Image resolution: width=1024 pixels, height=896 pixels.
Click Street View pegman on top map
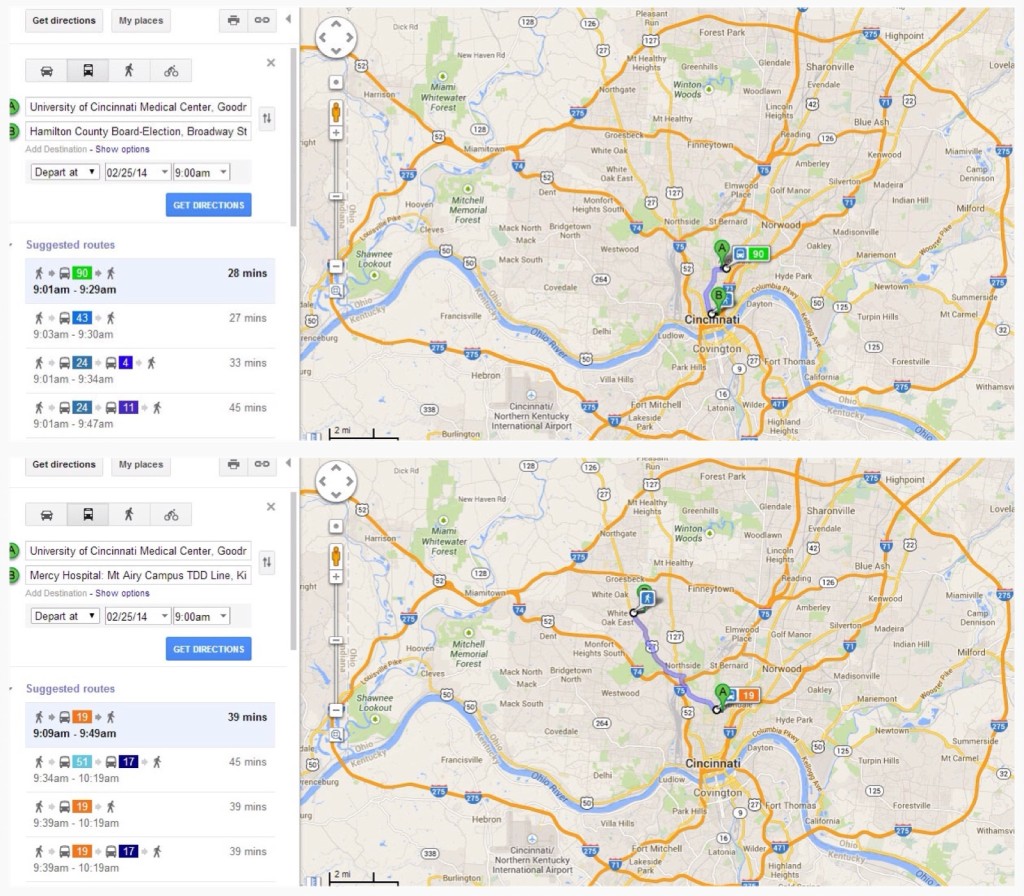click(x=336, y=112)
